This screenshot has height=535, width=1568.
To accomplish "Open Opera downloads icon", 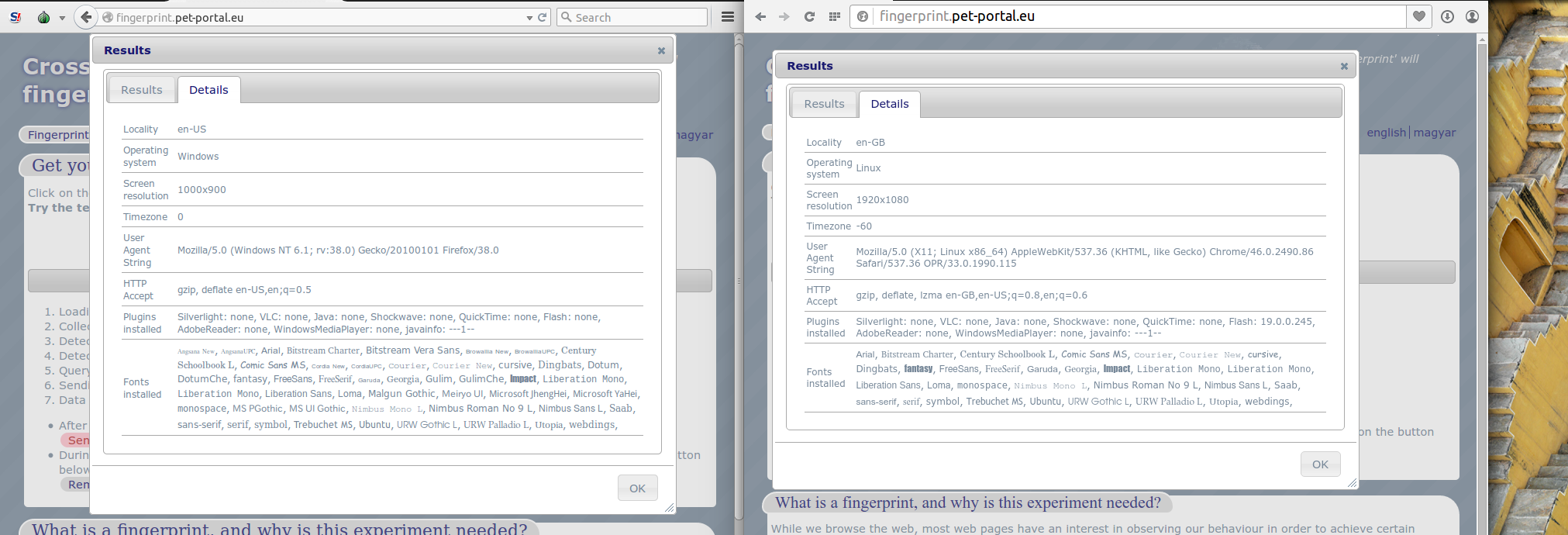I will 1447,16.
